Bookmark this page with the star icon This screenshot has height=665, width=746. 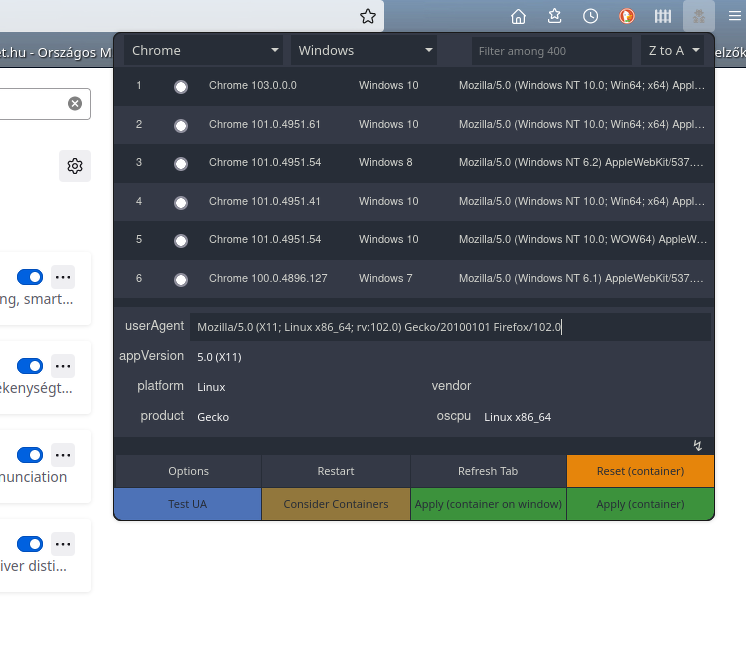click(368, 17)
